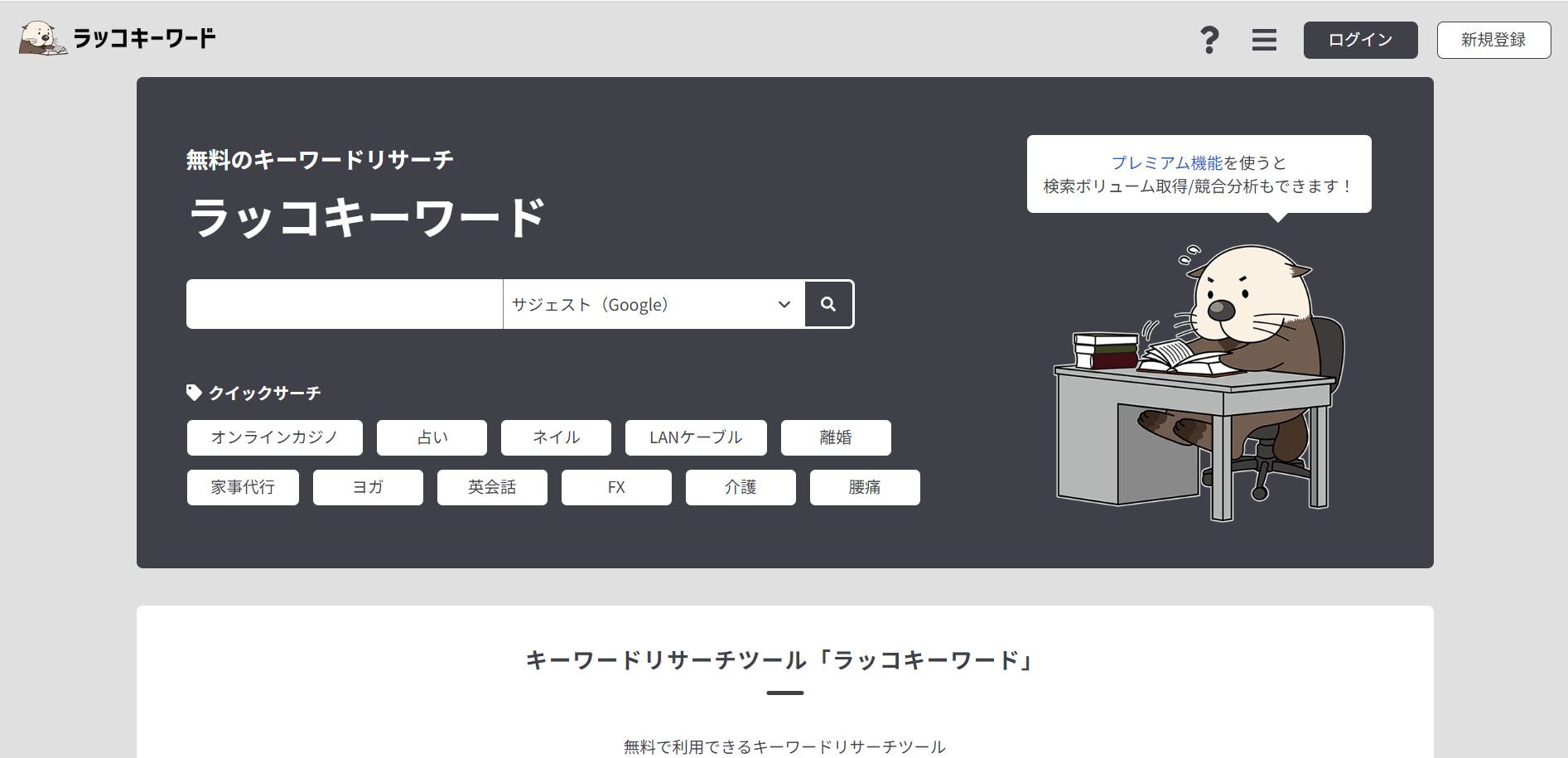The width and height of the screenshot is (1568, 758).
Task: Select quick search FX
Action: tap(616, 487)
